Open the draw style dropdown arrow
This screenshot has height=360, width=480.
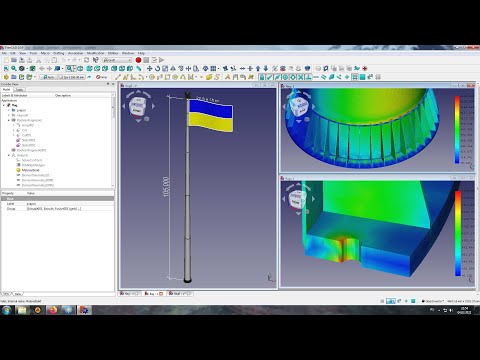point(26,69)
